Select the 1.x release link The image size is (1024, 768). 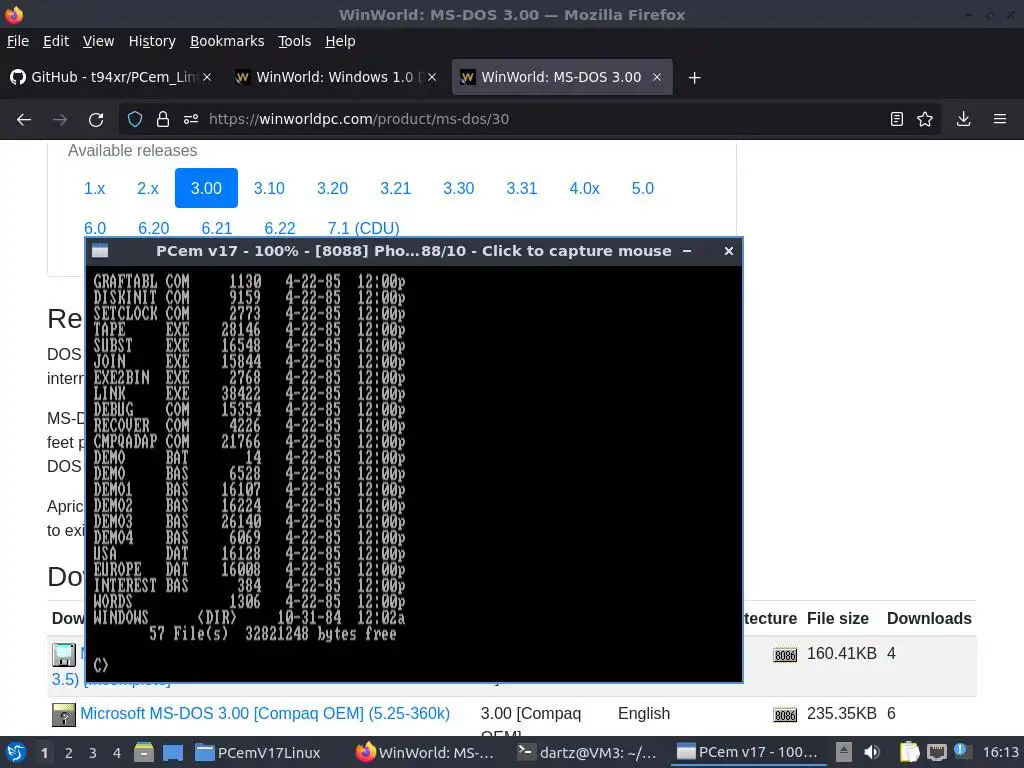pyautogui.click(x=94, y=188)
